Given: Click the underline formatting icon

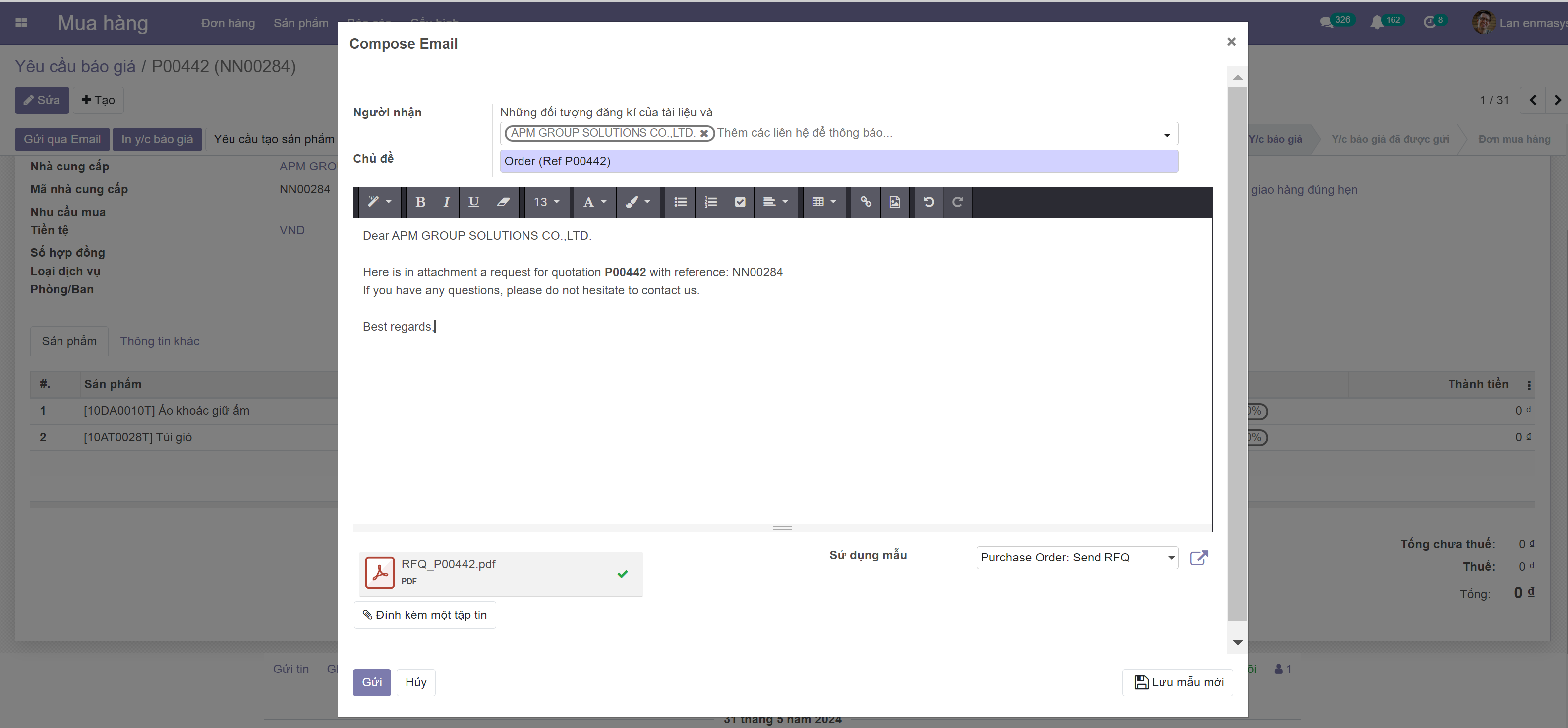Looking at the screenshot, I should click(x=473, y=202).
